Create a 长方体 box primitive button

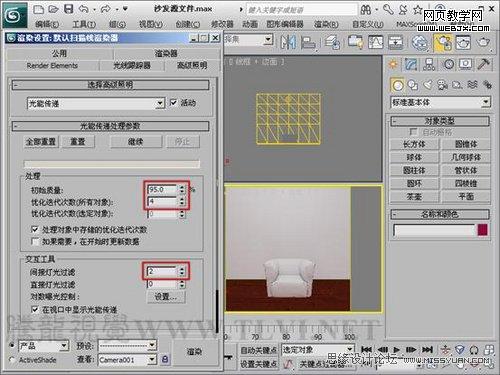tap(414, 144)
